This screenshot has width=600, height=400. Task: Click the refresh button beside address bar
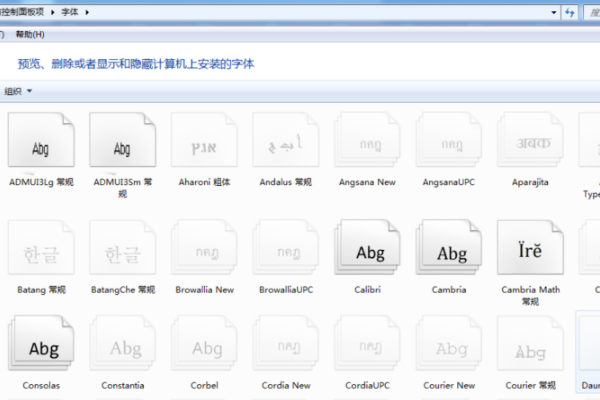coord(570,13)
